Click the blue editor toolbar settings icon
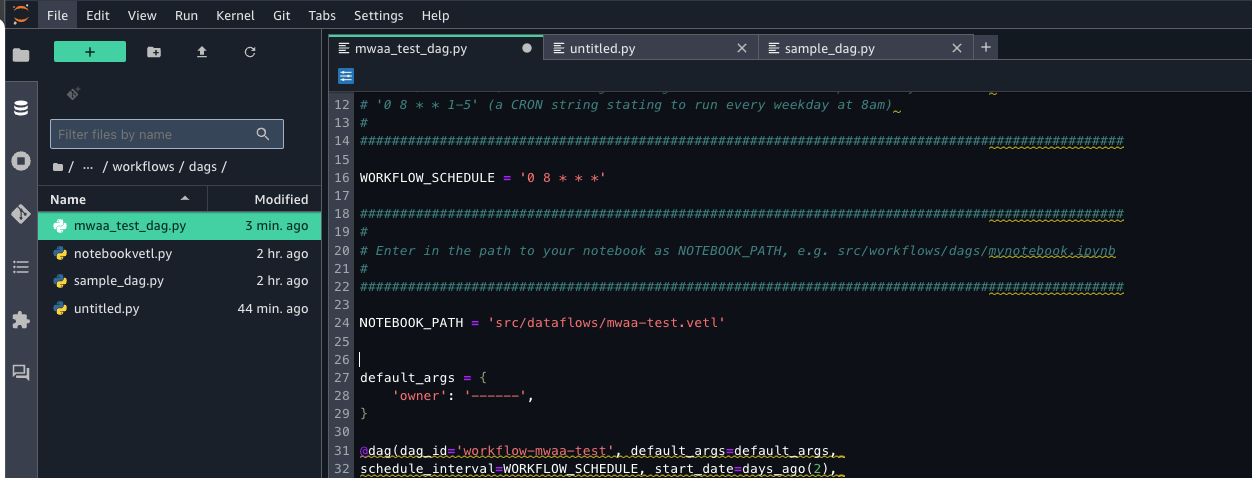 pos(346,76)
